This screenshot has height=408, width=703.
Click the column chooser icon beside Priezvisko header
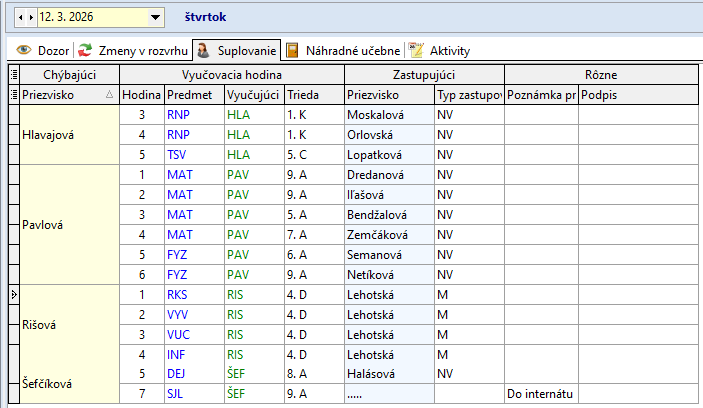pyautogui.click(x=14, y=95)
